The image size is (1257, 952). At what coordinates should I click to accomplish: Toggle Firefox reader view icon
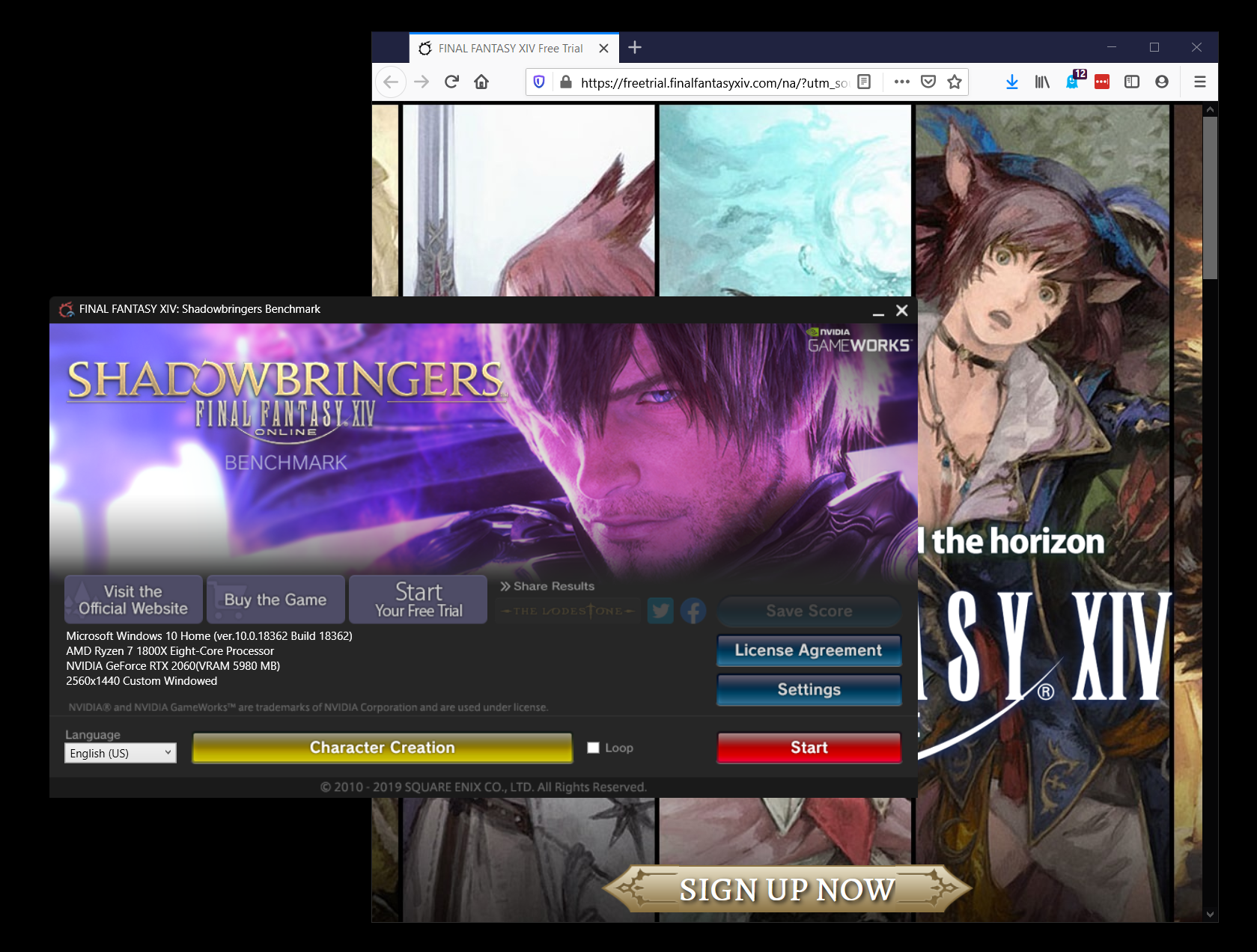(864, 82)
